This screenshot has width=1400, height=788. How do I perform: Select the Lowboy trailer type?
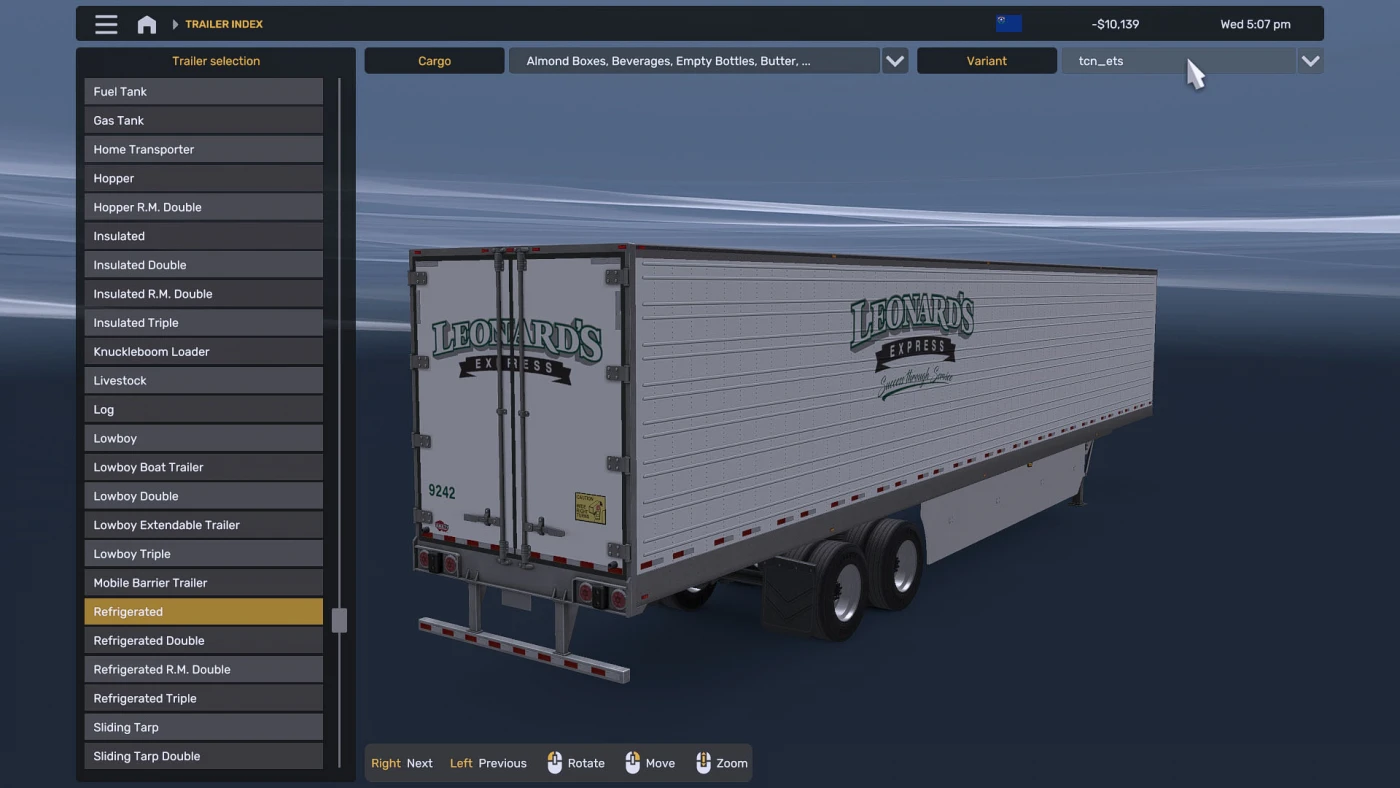pos(203,438)
